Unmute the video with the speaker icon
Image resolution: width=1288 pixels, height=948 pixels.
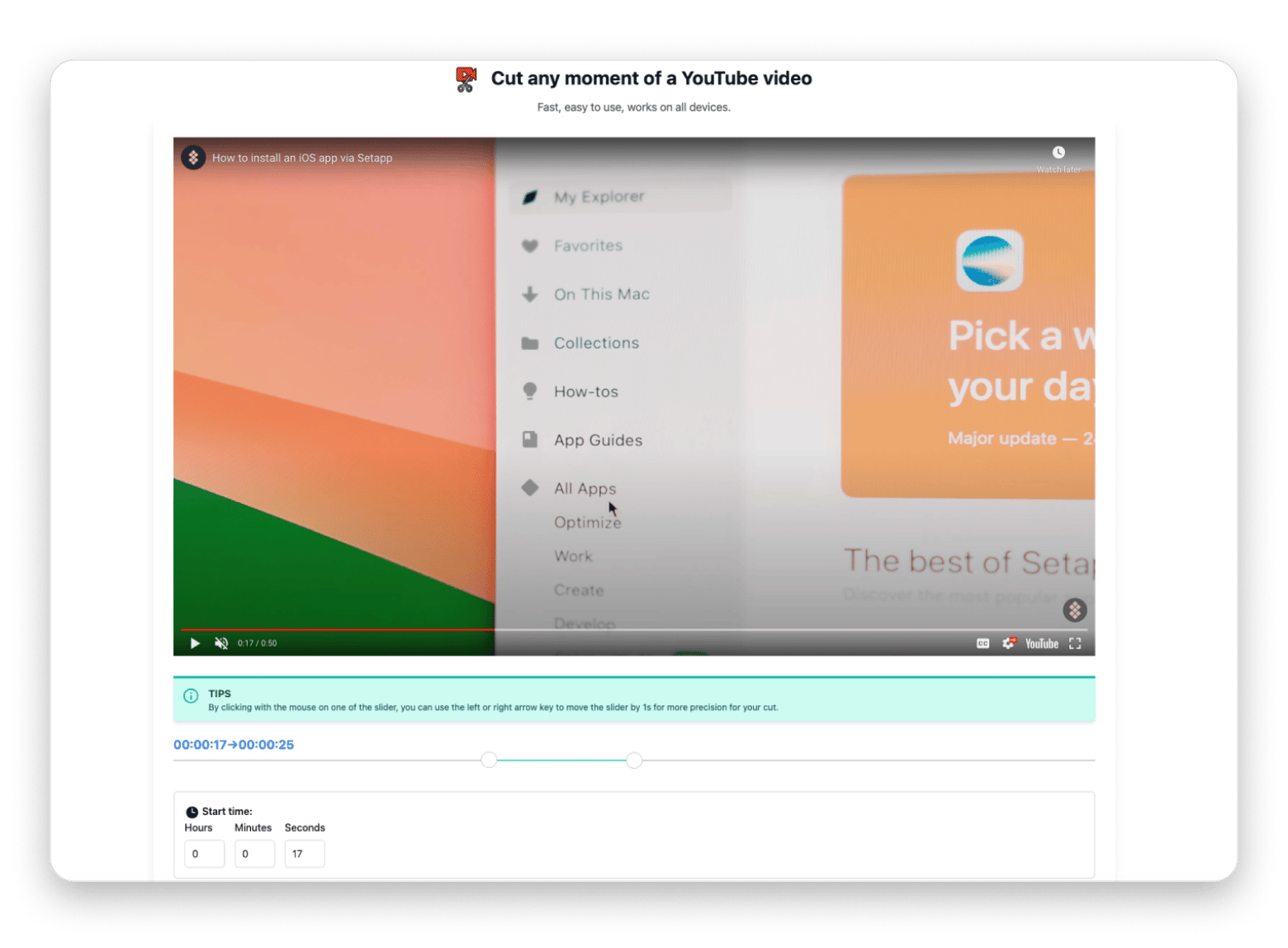click(221, 643)
